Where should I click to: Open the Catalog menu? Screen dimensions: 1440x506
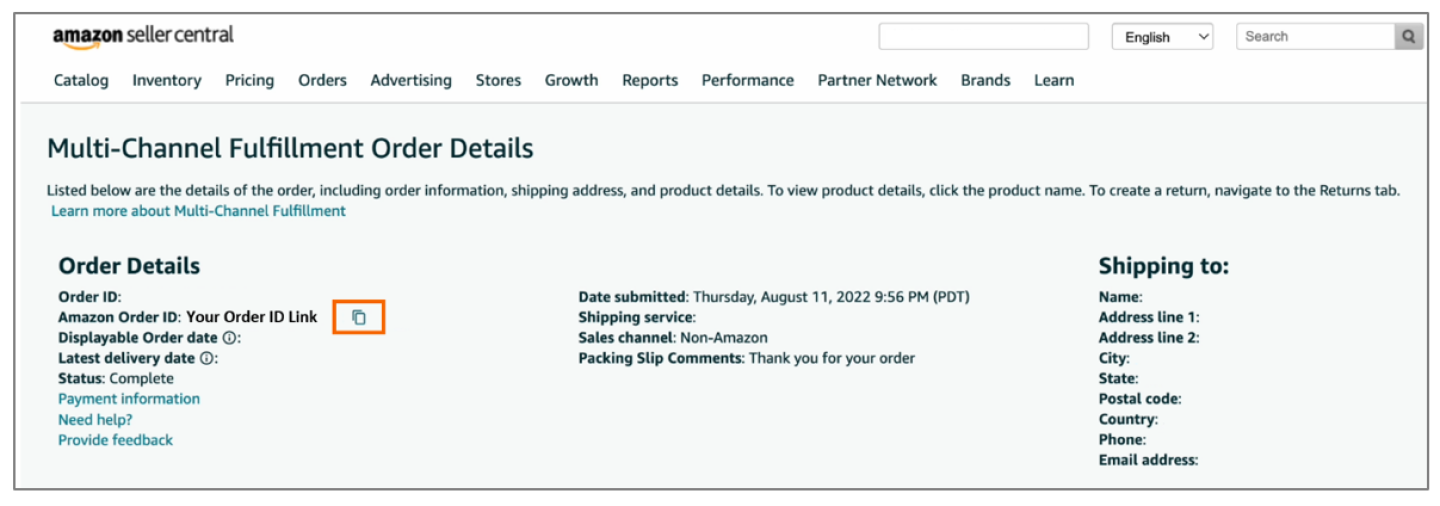[x=81, y=80]
